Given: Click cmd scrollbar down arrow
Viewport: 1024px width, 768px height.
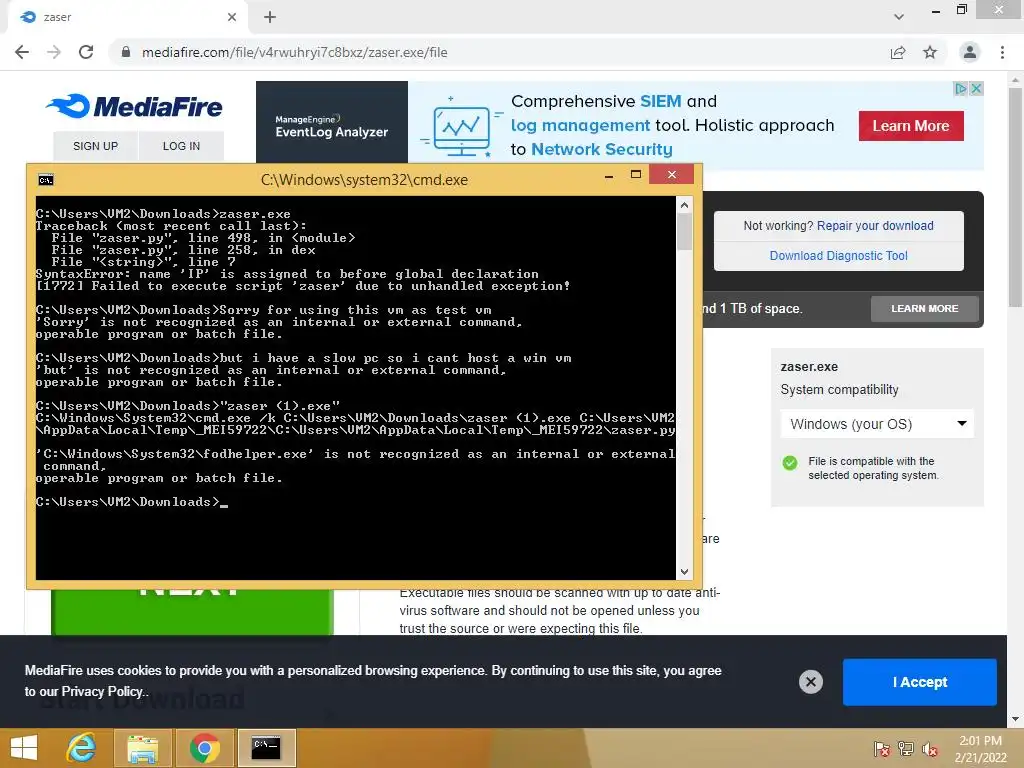Looking at the screenshot, I should pyautogui.click(x=684, y=571).
